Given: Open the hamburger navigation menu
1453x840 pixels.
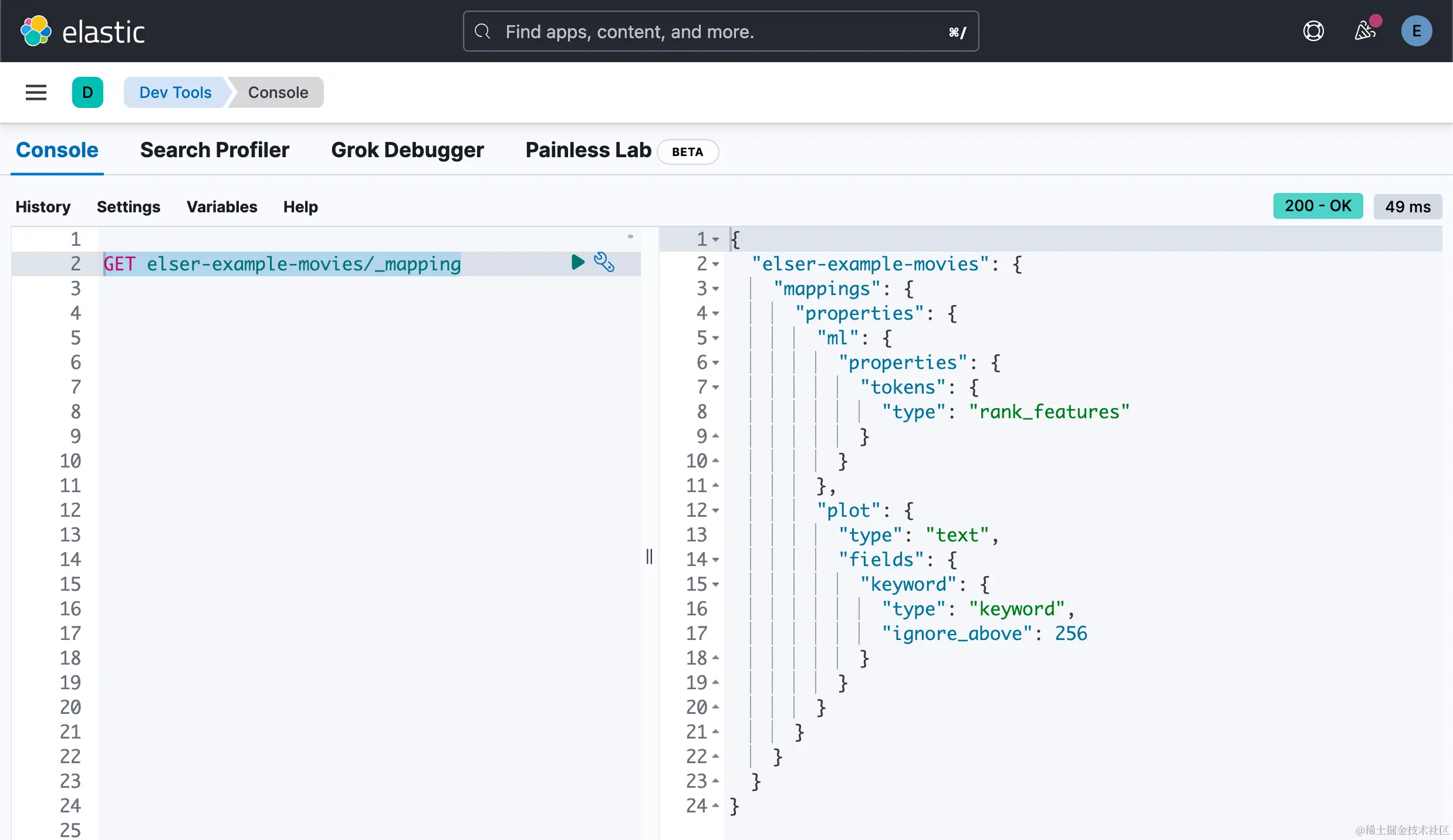Looking at the screenshot, I should click(x=36, y=92).
